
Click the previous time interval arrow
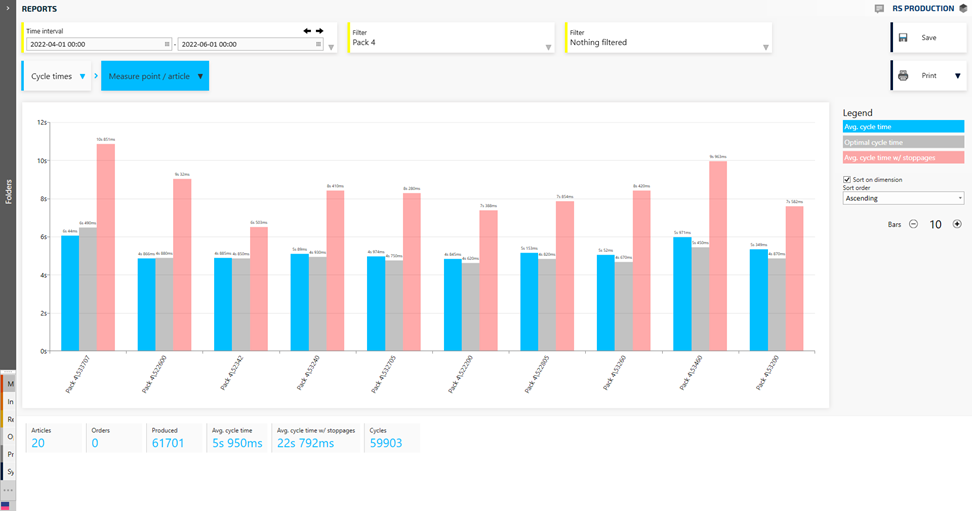pos(307,31)
